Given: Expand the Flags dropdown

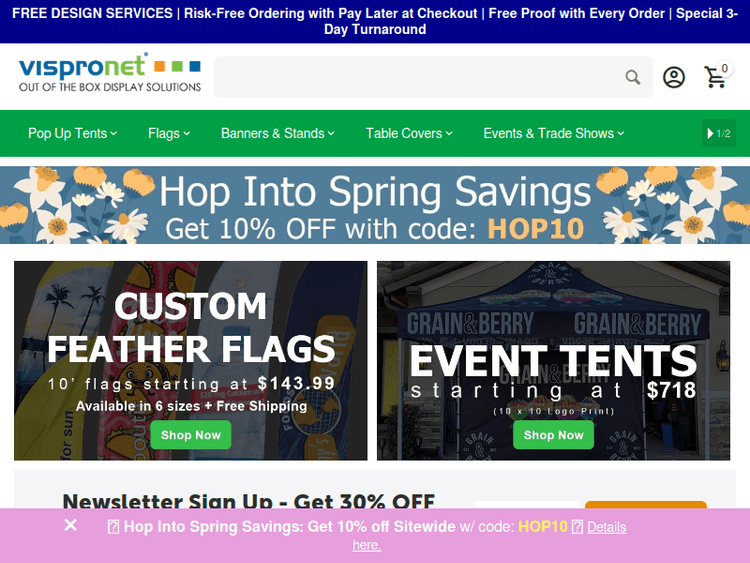Looking at the screenshot, I should tap(169, 133).
